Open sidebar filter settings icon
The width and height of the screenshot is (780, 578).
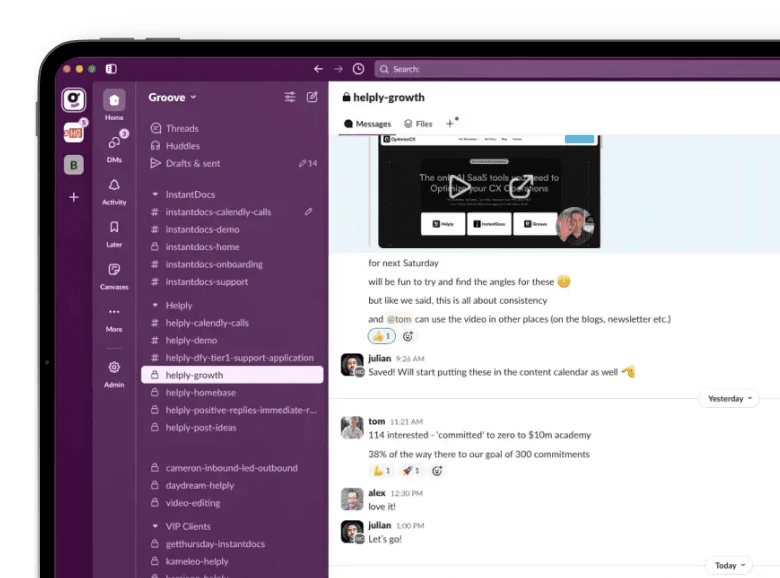(290, 97)
